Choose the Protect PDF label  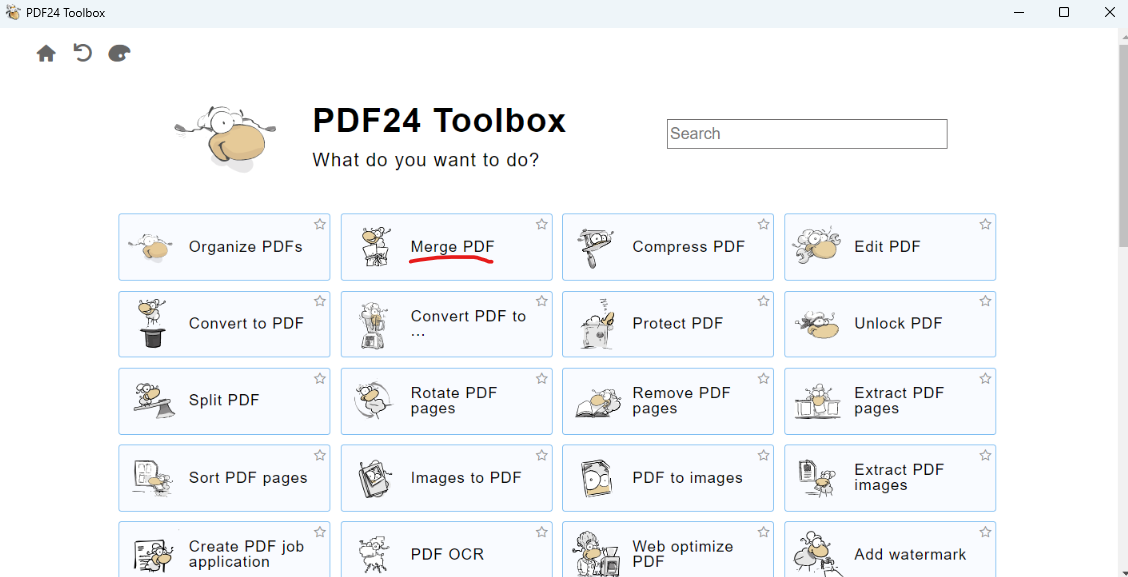click(678, 324)
